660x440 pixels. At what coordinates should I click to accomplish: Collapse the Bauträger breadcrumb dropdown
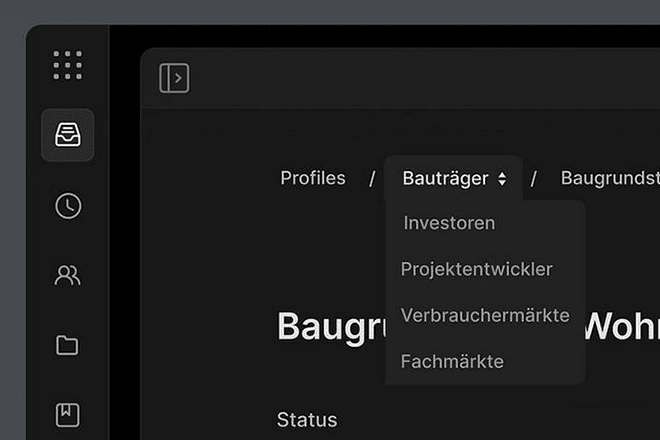(x=445, y=178)
